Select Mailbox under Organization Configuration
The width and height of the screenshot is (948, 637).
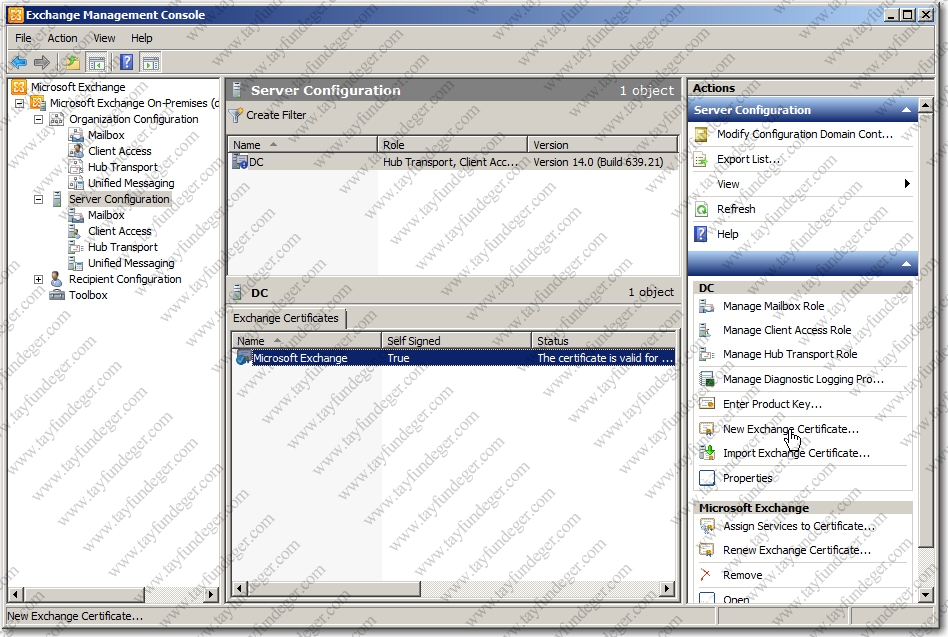(x=106, y=135)
